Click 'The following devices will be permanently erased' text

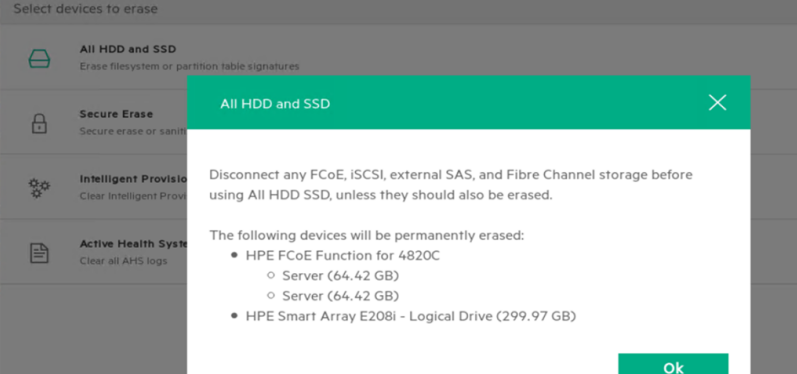(366, 235)
